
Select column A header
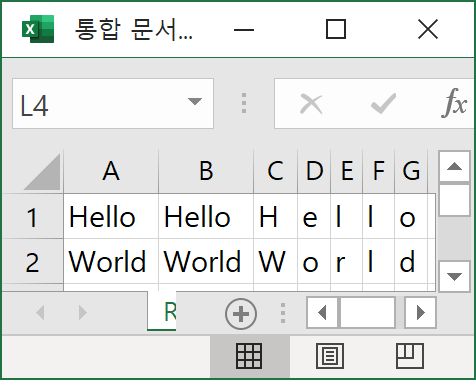(x=111, y=171)
